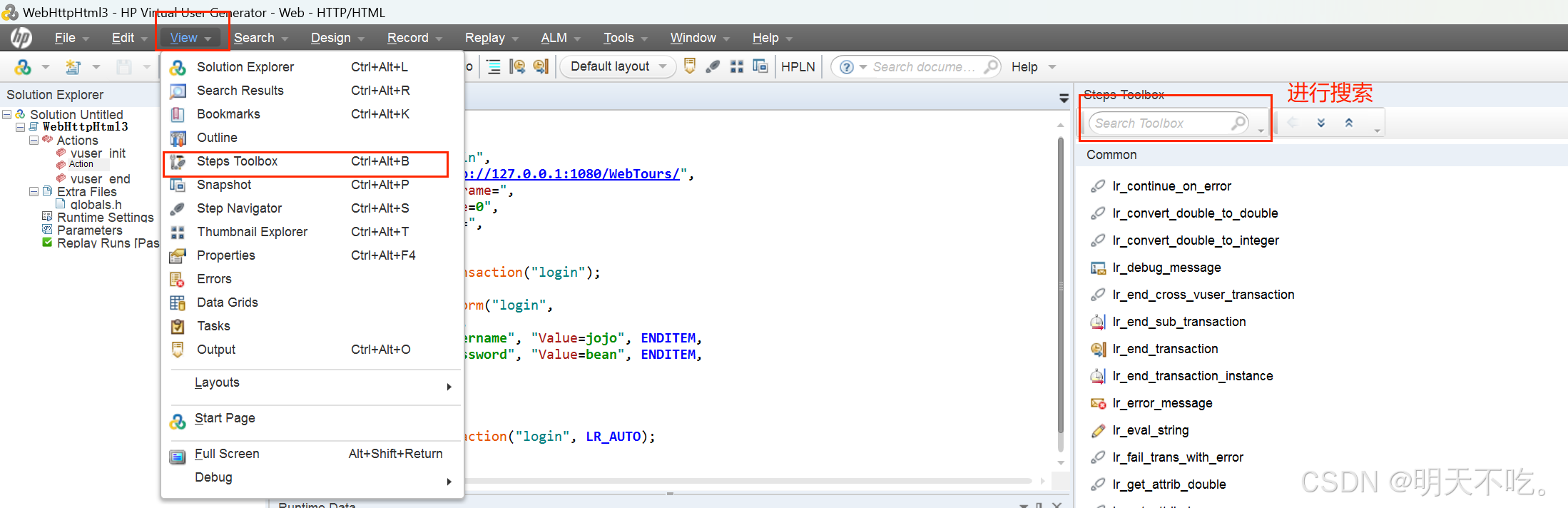Screen dimensions: 1568x508
Task: Open the Tools menu
Action: click(626, 38)
